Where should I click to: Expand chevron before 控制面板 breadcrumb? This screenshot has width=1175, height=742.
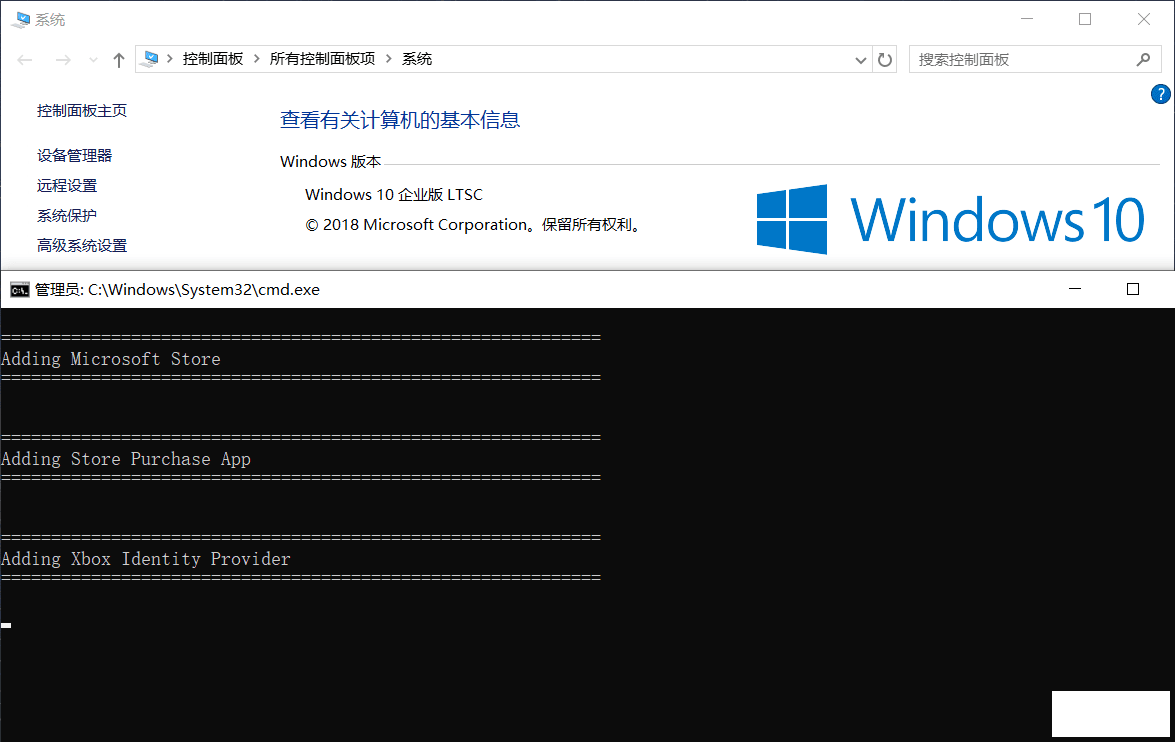click(x=170, y=58)
